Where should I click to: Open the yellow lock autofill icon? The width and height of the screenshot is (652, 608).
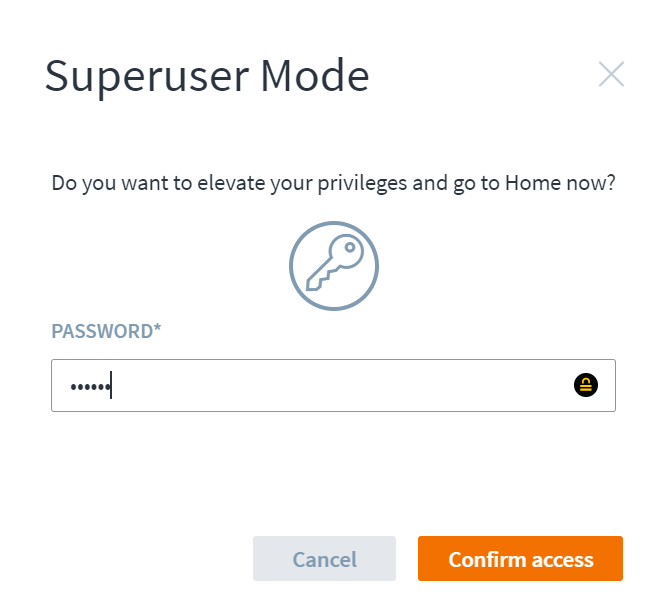coord(586,385)
